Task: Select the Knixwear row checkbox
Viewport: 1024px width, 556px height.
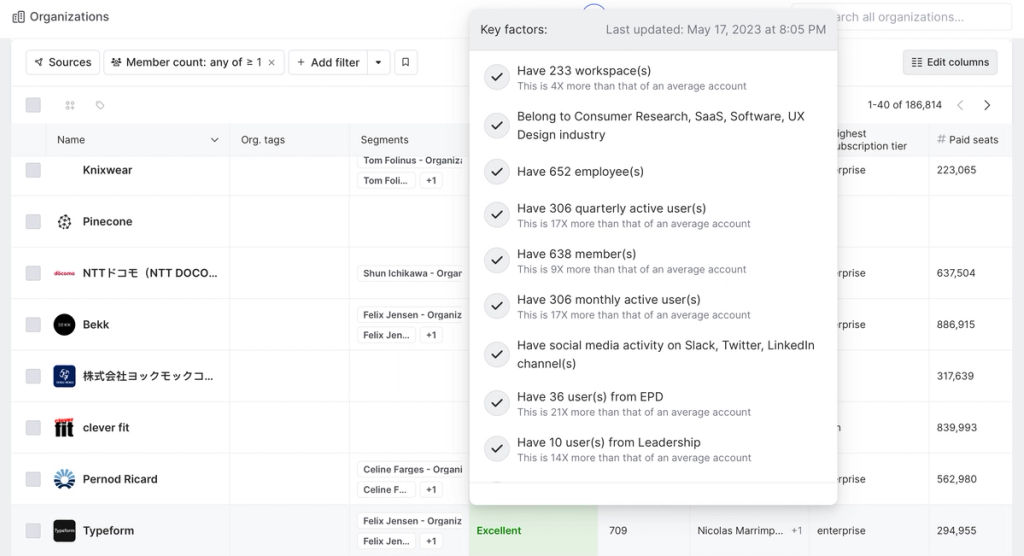Action: pyautogui.click(x=33, y=170)
